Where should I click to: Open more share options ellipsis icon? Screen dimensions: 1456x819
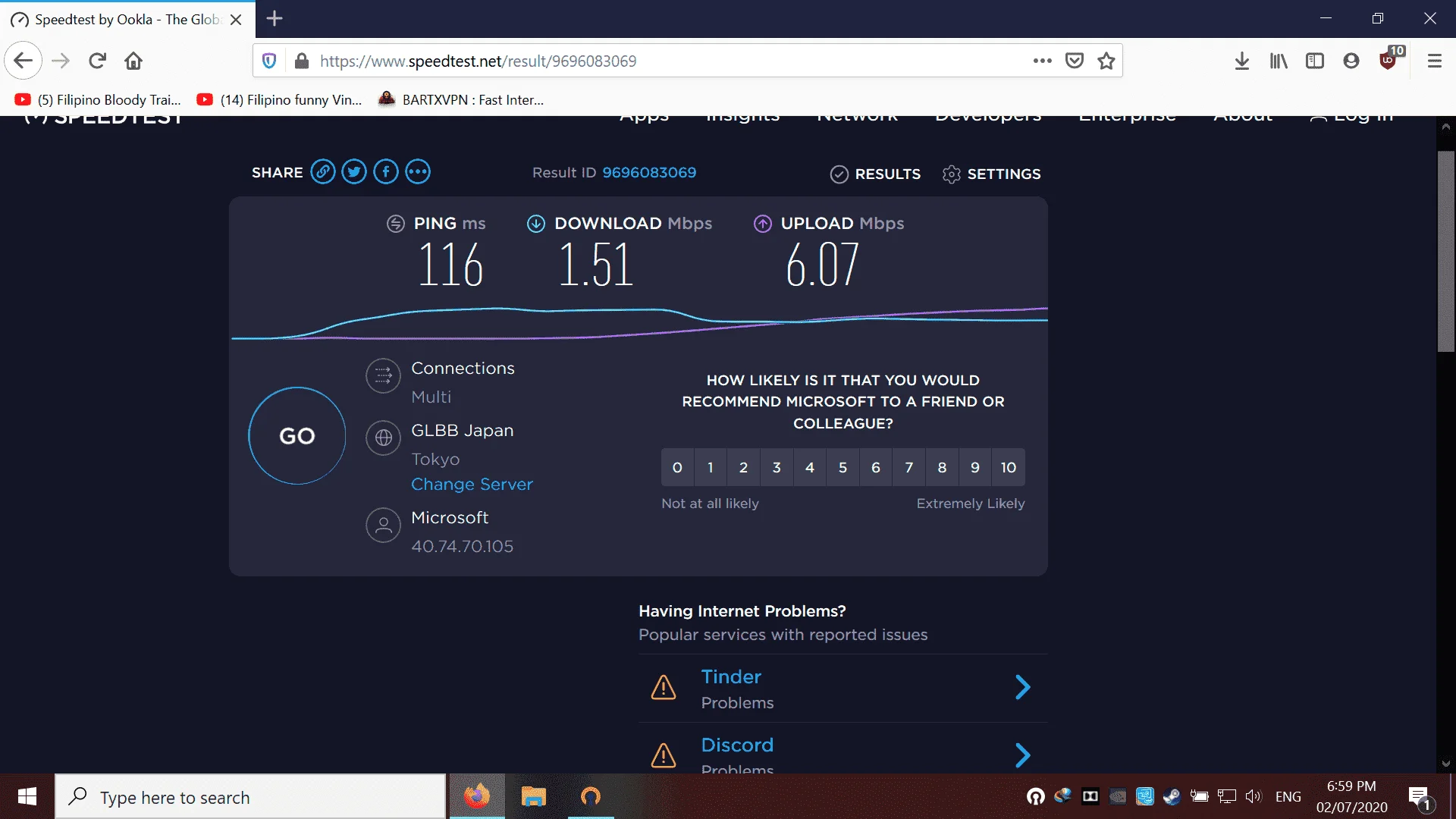tap(418, 172)
